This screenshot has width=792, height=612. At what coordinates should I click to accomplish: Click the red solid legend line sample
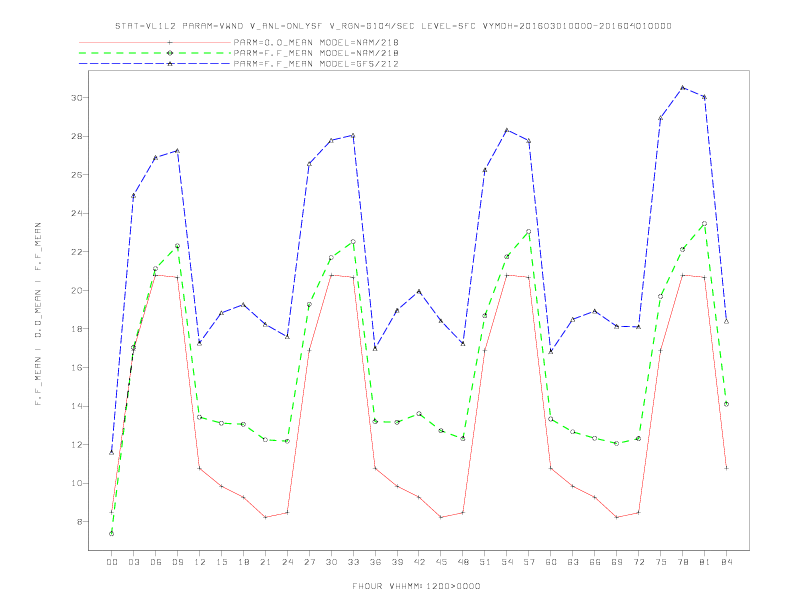[x=155, y=42]
